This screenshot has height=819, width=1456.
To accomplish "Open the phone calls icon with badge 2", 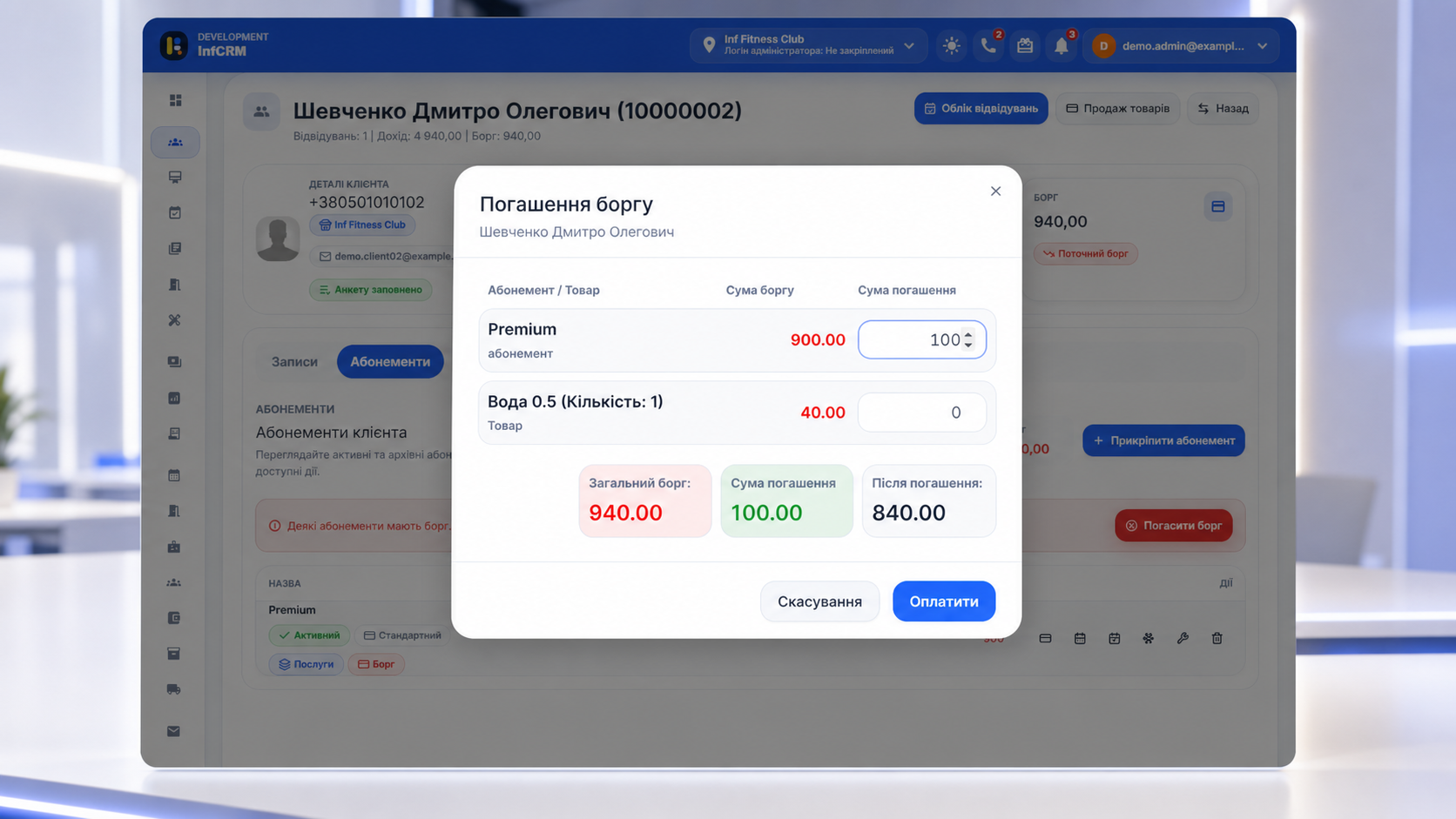I will pyautogui.click(x=988, y=45).
